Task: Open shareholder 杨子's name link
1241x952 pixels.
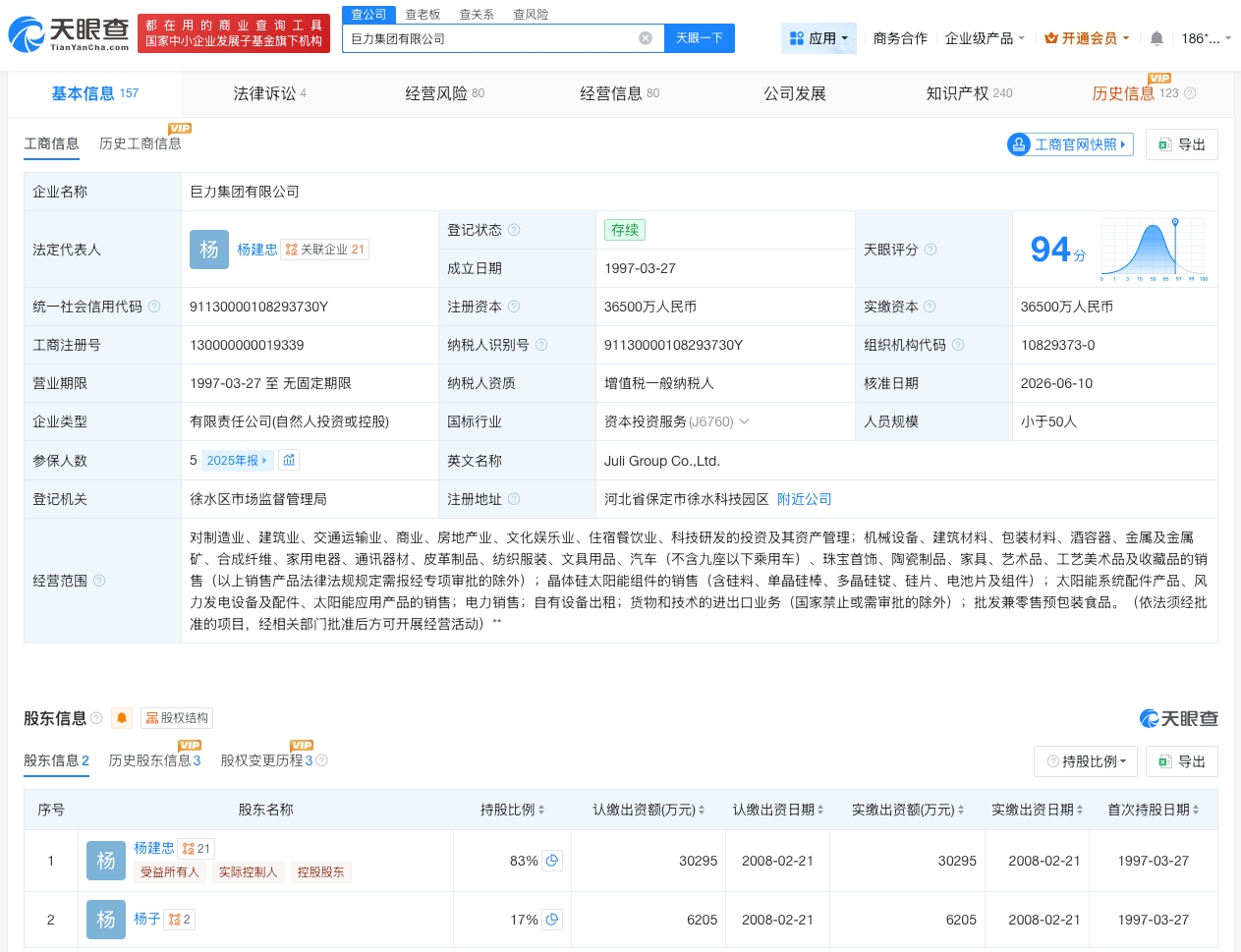Action: click(147, 919)
